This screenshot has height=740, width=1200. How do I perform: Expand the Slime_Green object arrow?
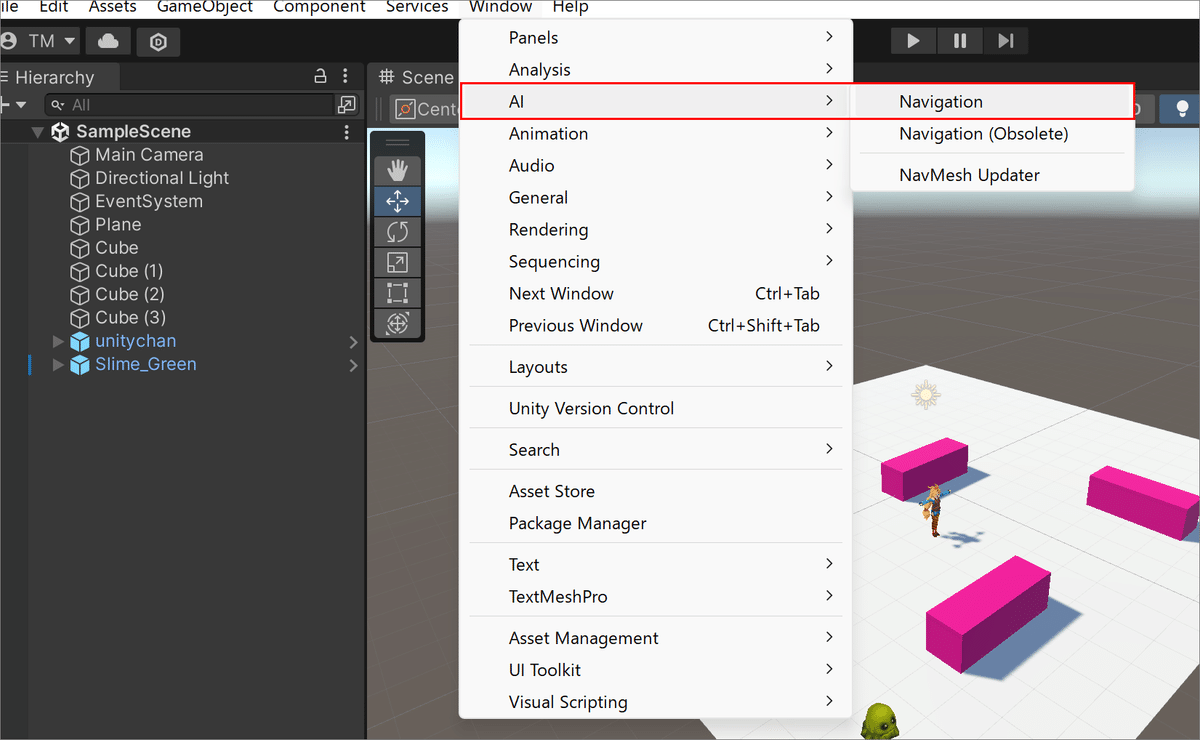59,365
